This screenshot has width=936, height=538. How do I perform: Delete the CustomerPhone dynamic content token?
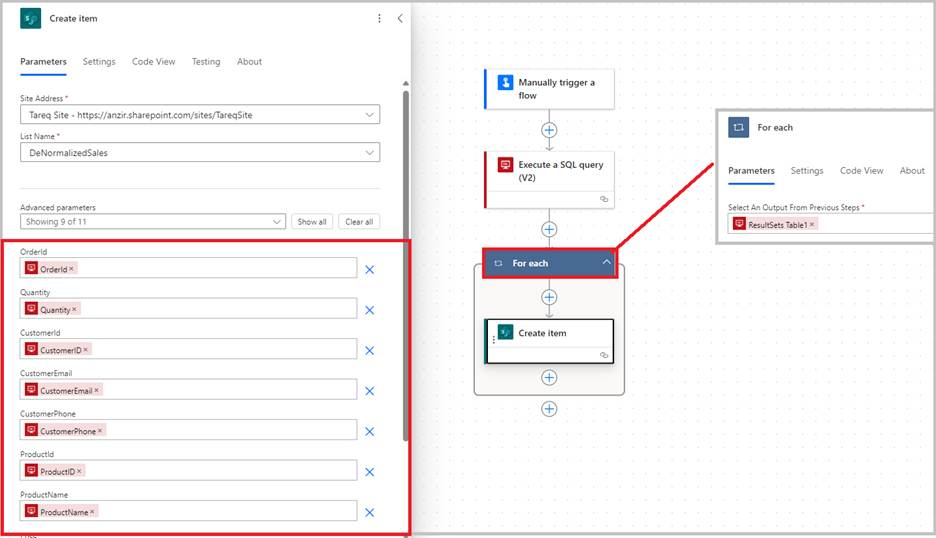100,431
